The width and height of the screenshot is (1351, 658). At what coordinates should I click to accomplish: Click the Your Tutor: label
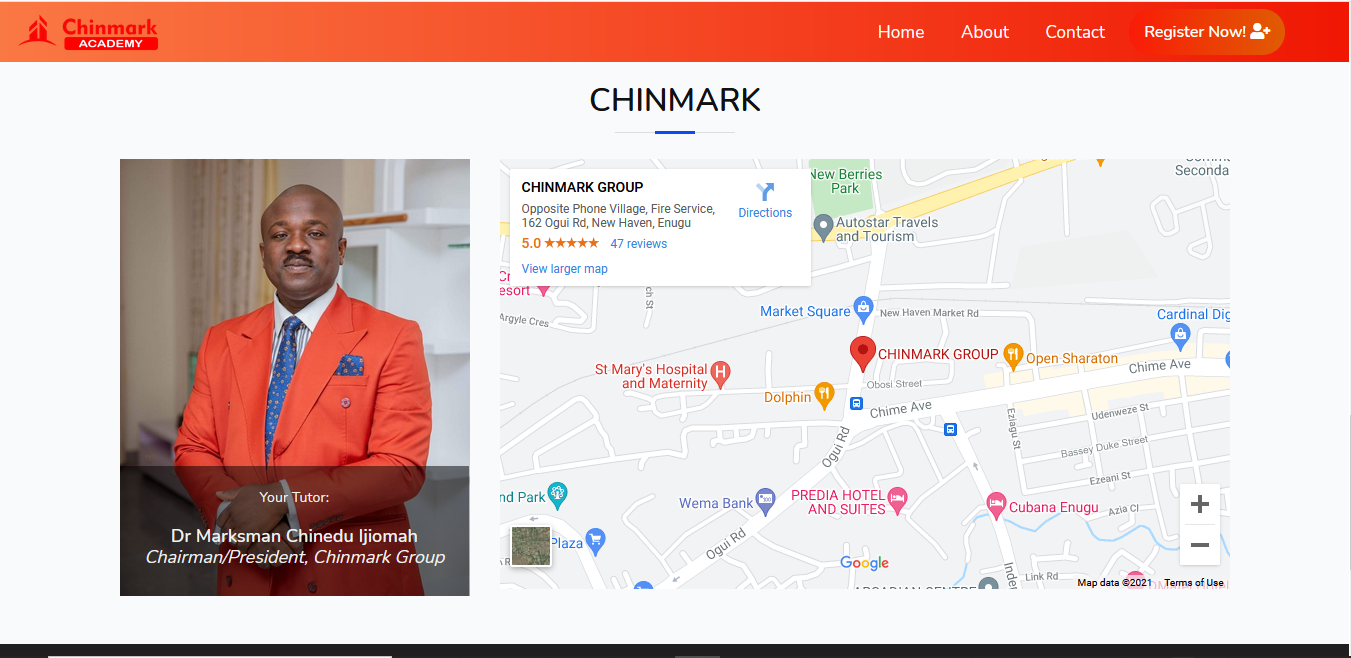pos(294,497)
